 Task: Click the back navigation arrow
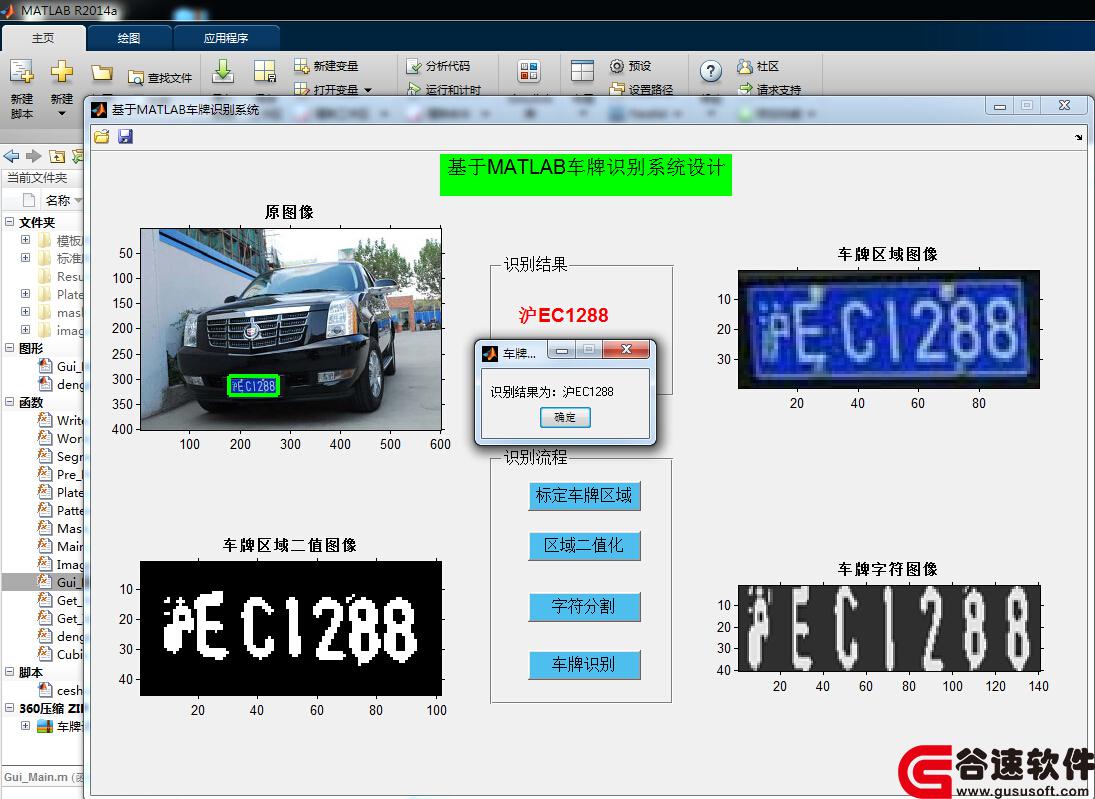click(11, 156)
